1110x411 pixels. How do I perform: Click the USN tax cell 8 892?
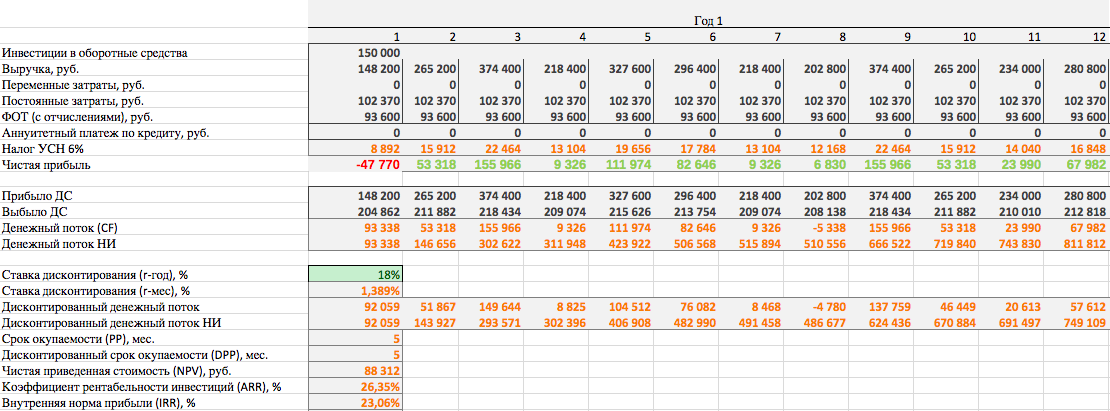383,148
